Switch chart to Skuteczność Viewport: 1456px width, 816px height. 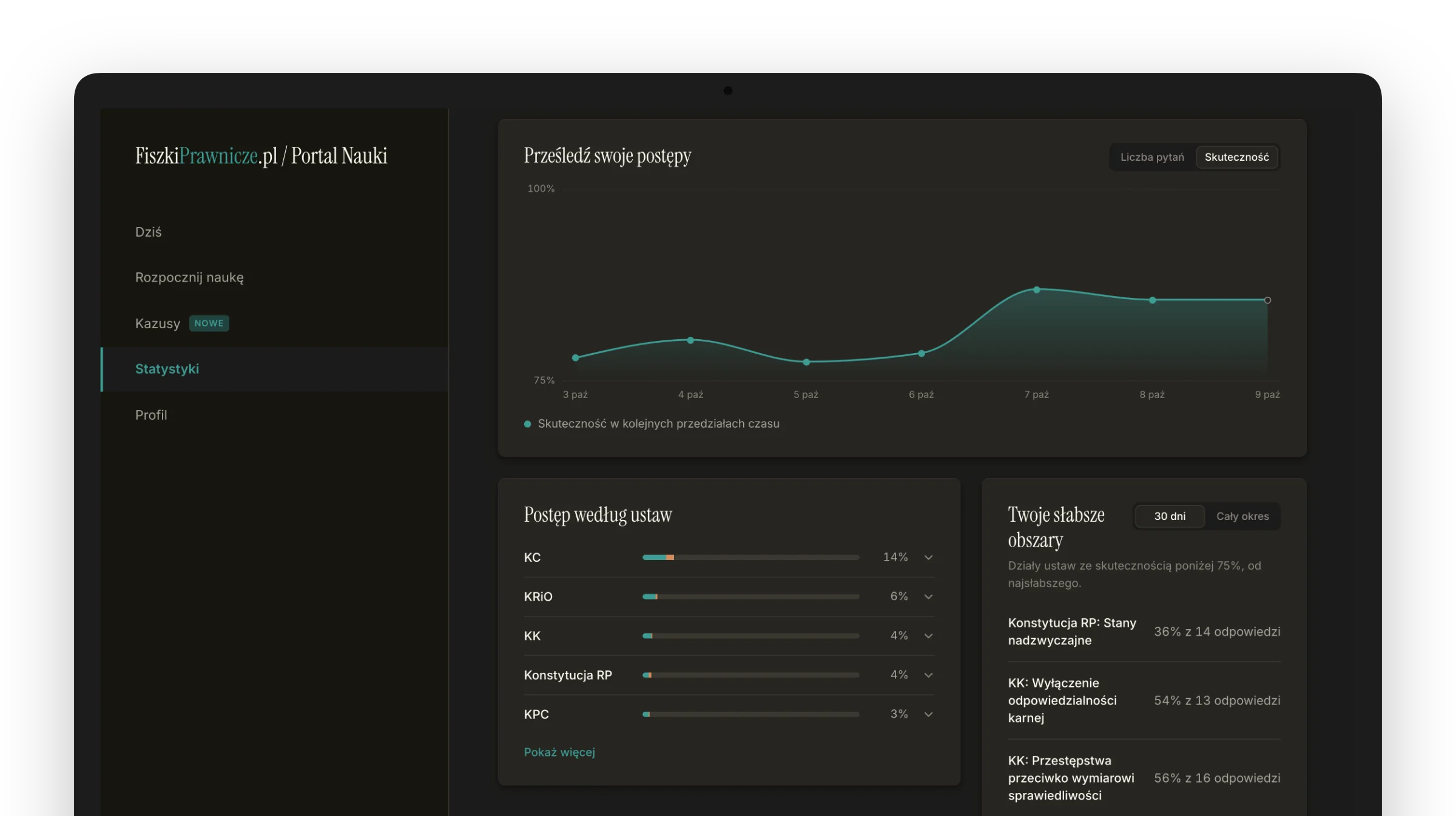tap(1236, 157)
